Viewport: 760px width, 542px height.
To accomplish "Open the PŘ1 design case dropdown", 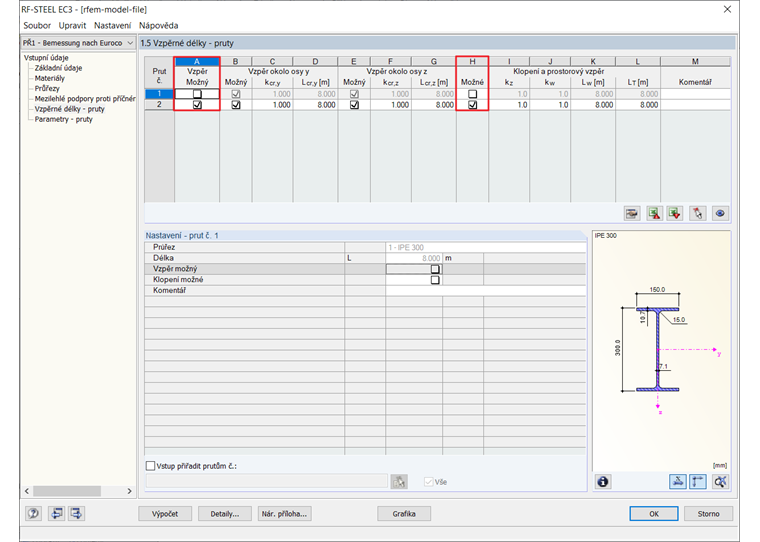I will (x=78, y=43).
